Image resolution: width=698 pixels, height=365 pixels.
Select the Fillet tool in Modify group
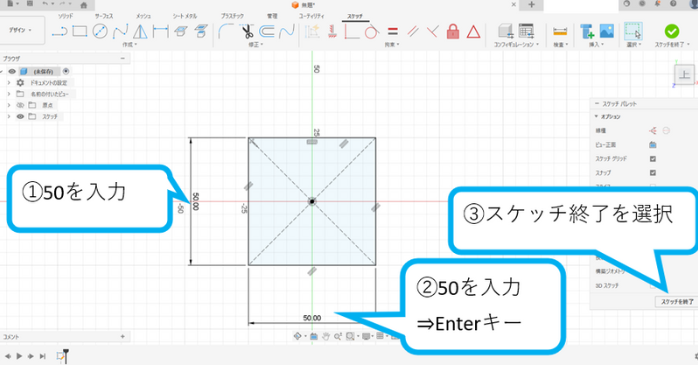226,32
